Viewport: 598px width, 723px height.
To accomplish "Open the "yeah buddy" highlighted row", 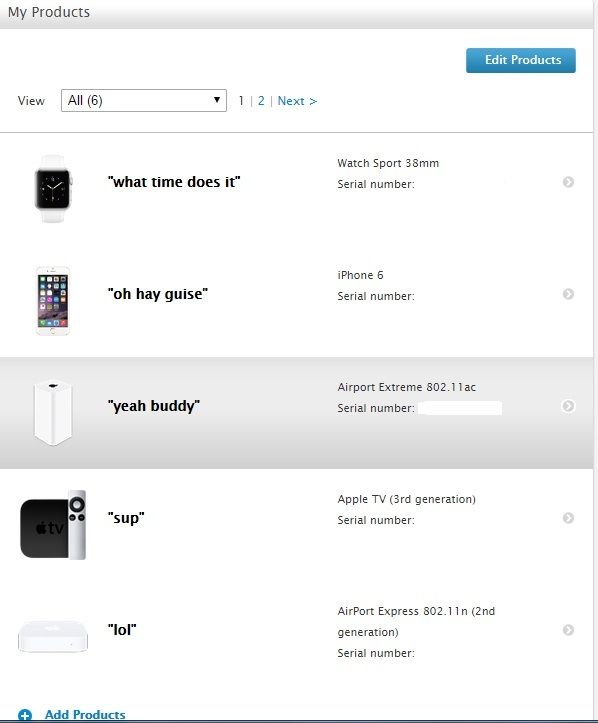I will coord(296,413).
